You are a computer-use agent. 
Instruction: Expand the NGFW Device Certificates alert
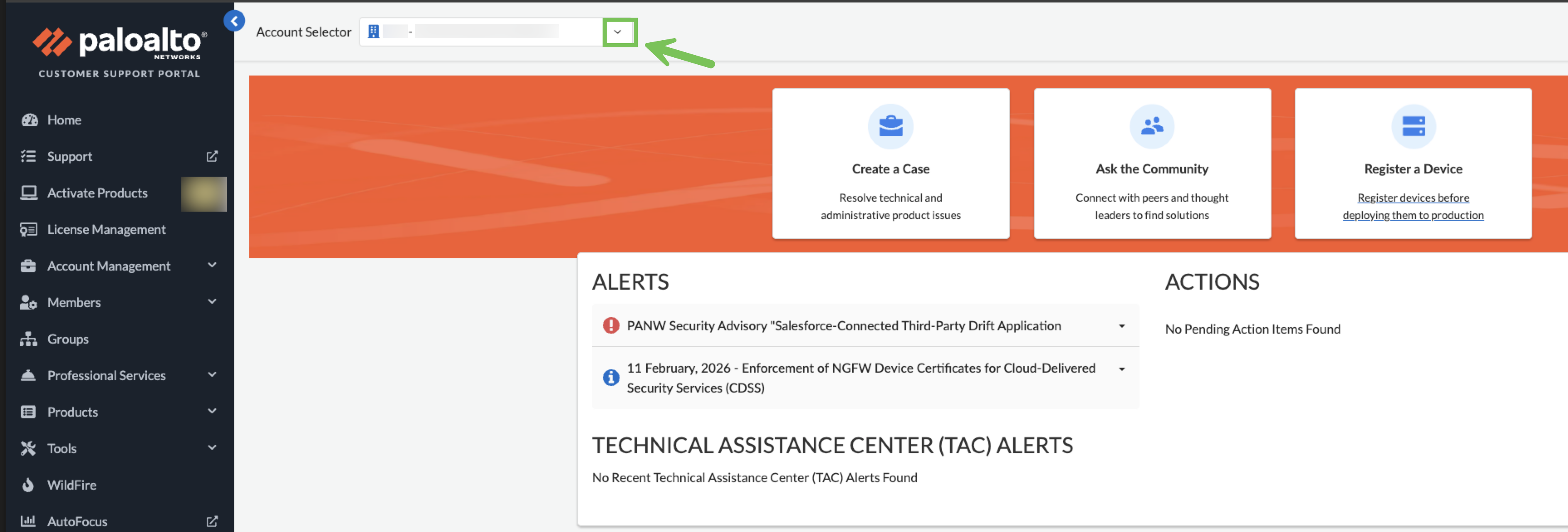click(1121, 369)
